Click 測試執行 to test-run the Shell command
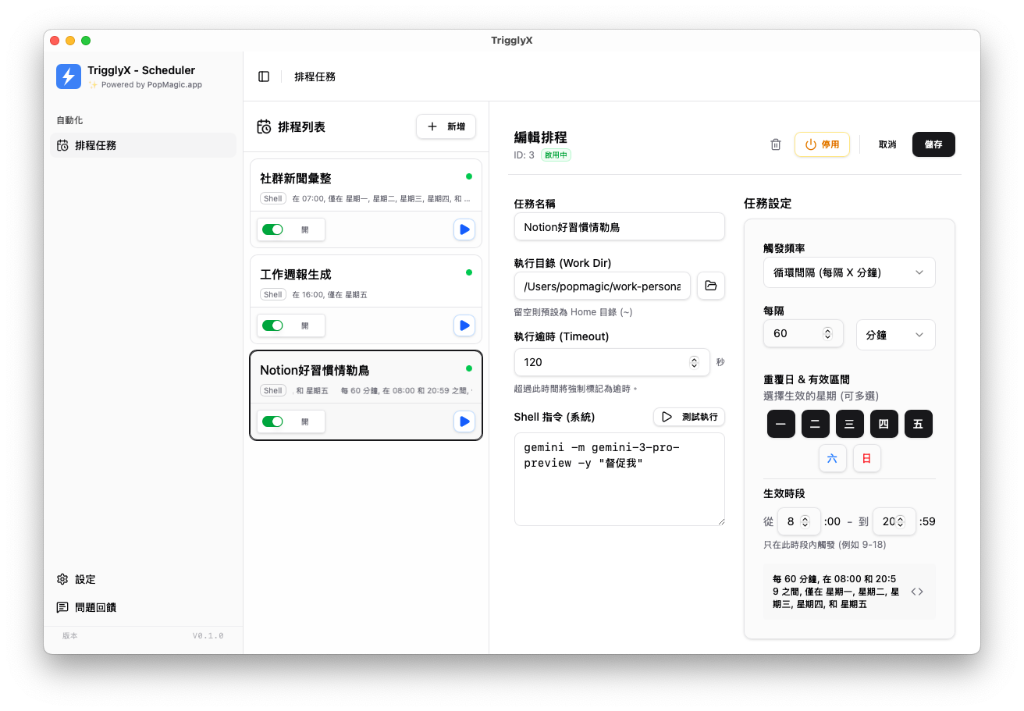This screenshot has height=711, width=1024. coord(689,417)
